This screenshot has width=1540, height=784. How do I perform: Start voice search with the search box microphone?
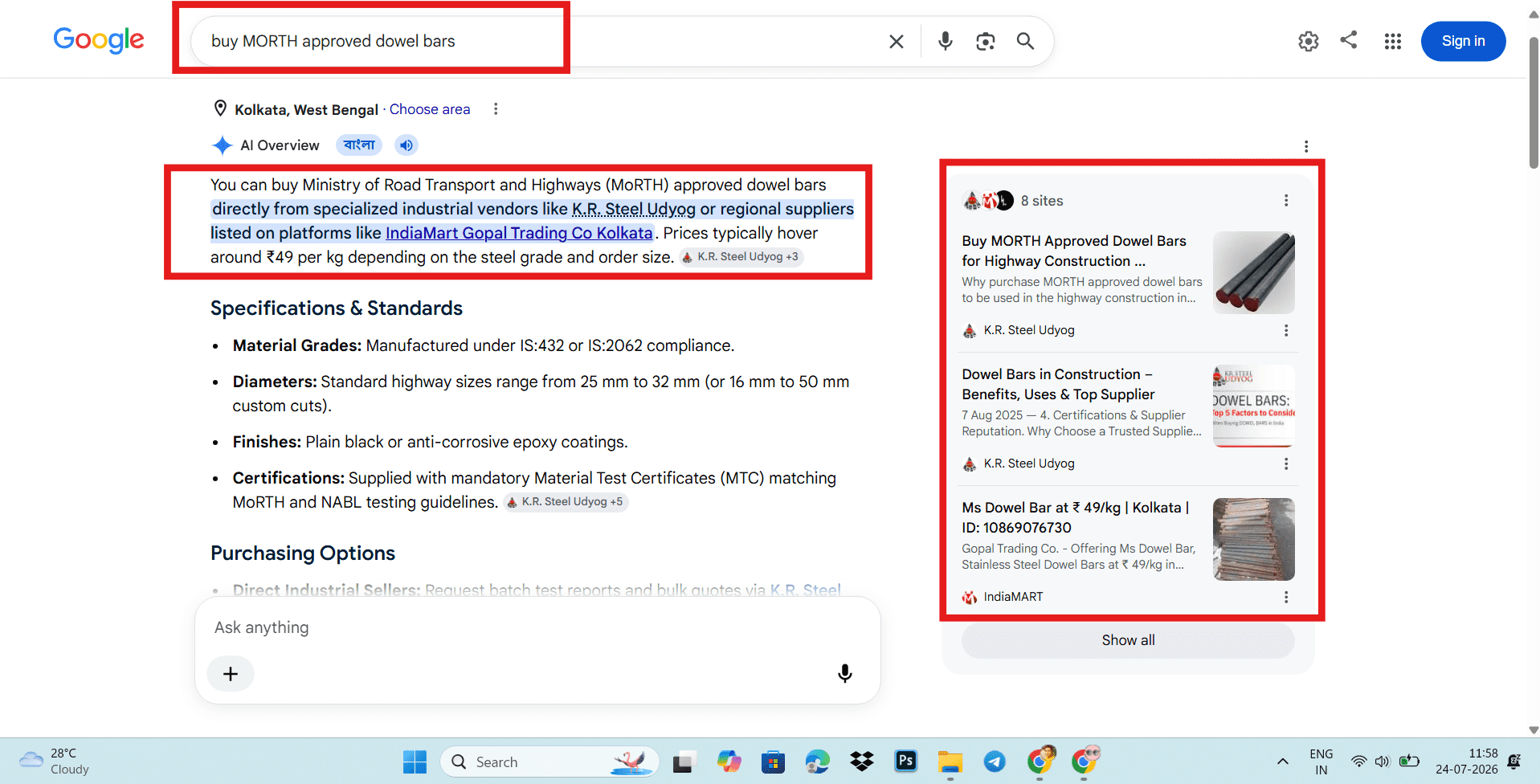pos(946,41)
